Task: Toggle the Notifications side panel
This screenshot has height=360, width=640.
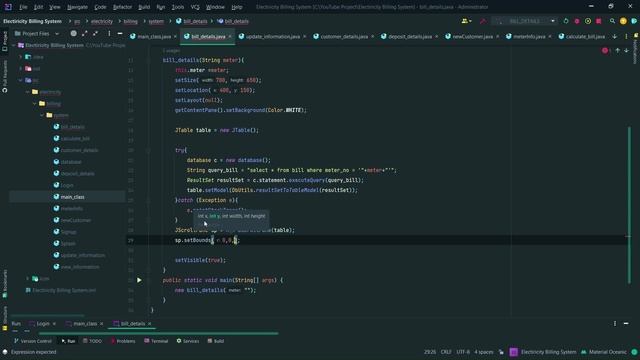Action: click(635, 49)
